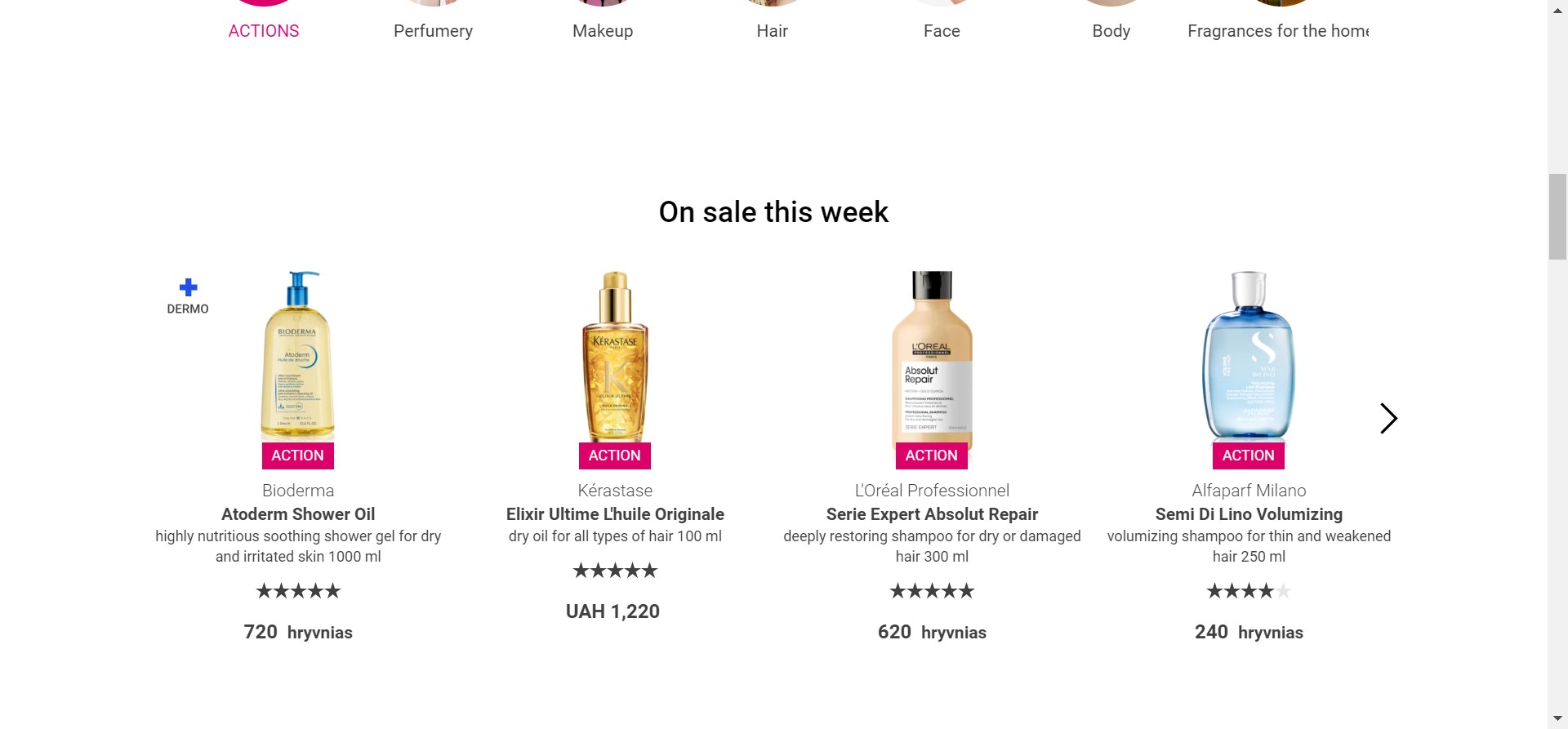View Kérastase Elixir Ultime bottle image

[615, 355]
